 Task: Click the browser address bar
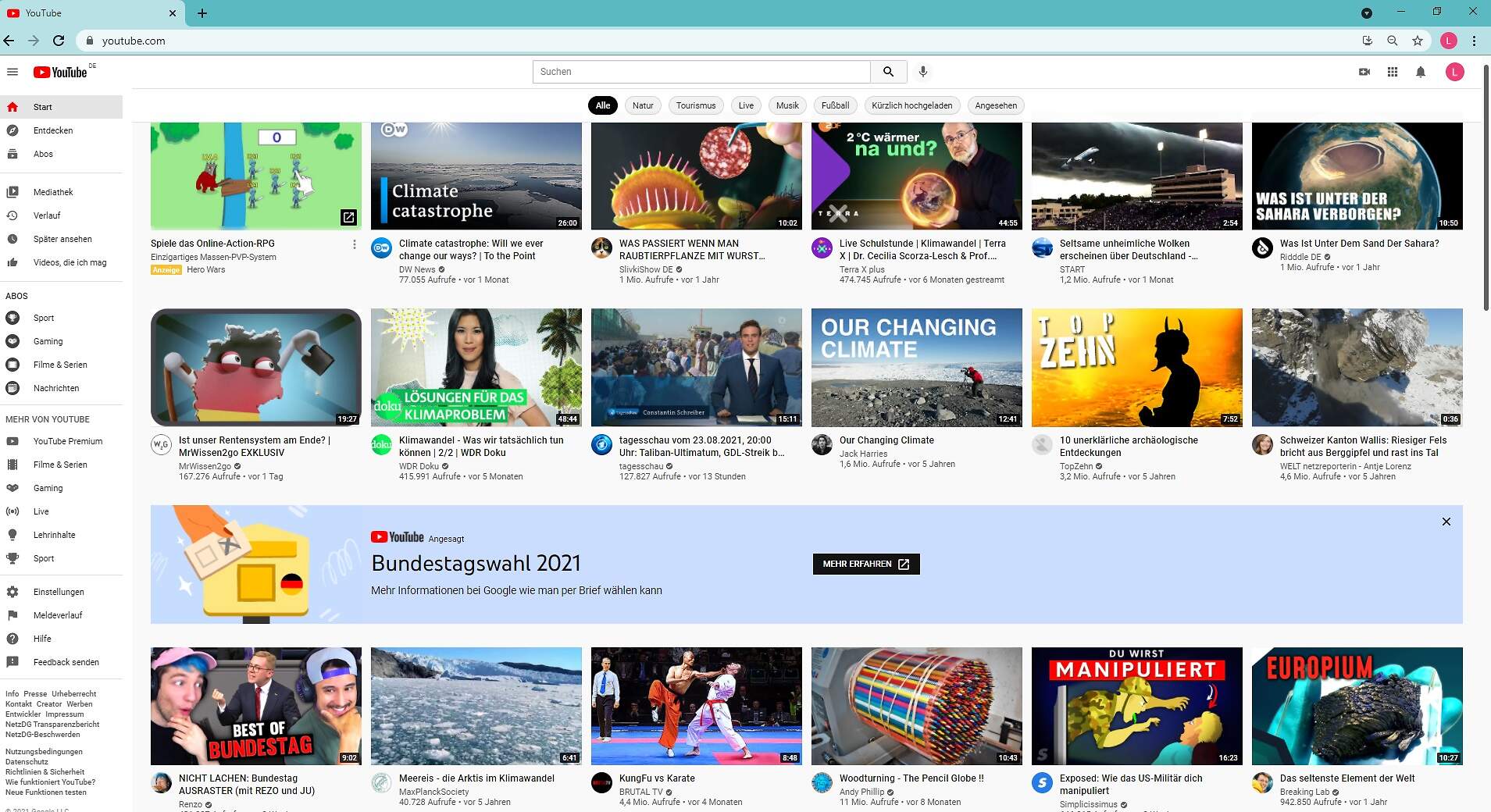719,41
